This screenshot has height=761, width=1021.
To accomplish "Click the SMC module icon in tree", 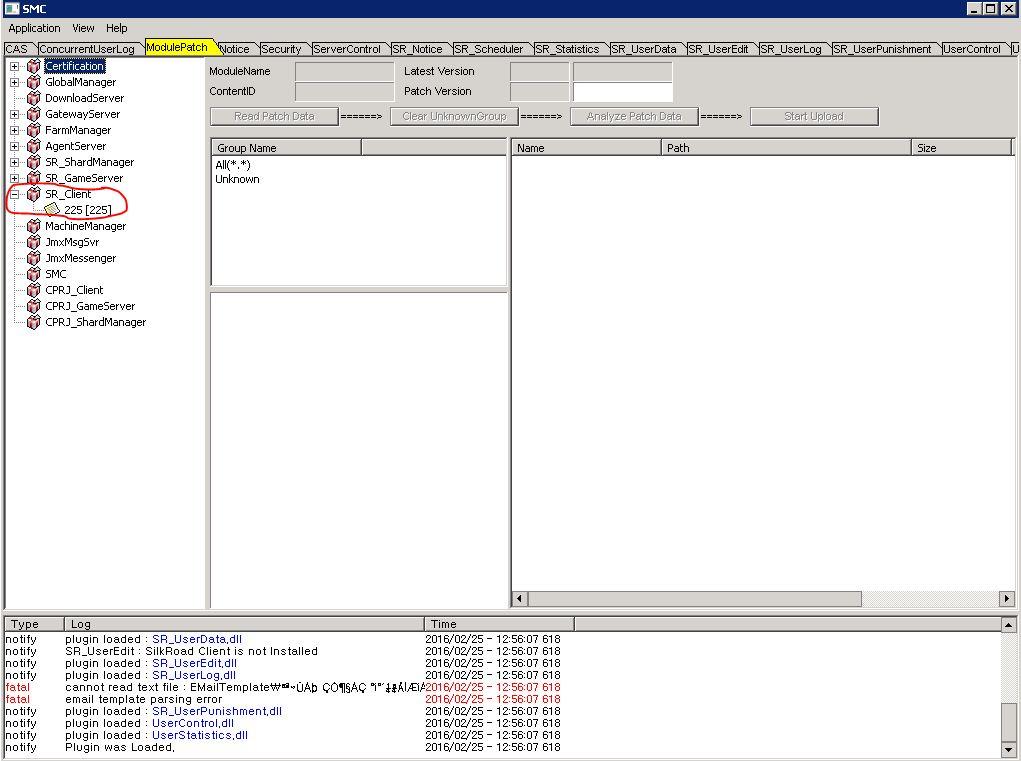I will click(34, 274).
